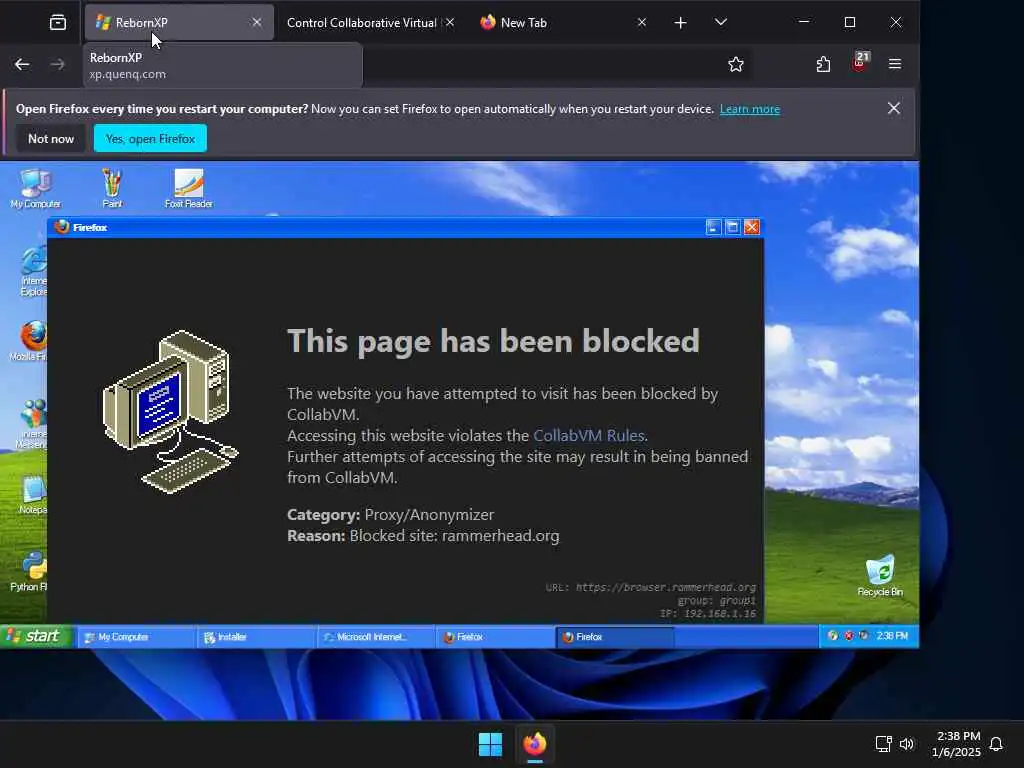
Task: Click the Not now button
Action: click(x=51, y=138)
